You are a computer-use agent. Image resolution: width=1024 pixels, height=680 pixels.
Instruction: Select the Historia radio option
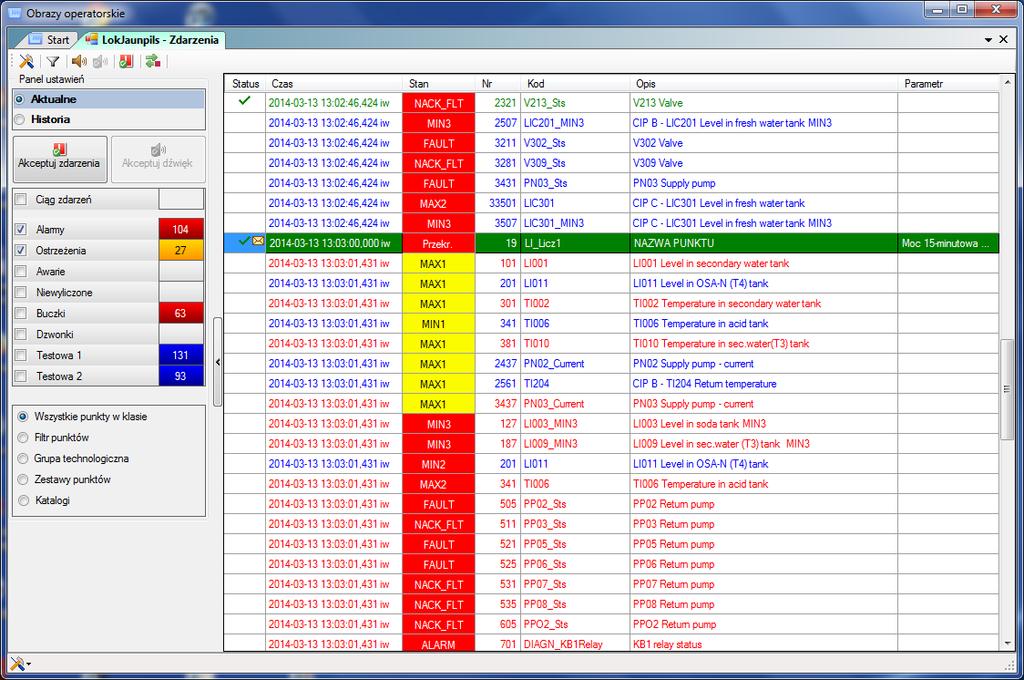pyautogui.click(x=20, y=120)
